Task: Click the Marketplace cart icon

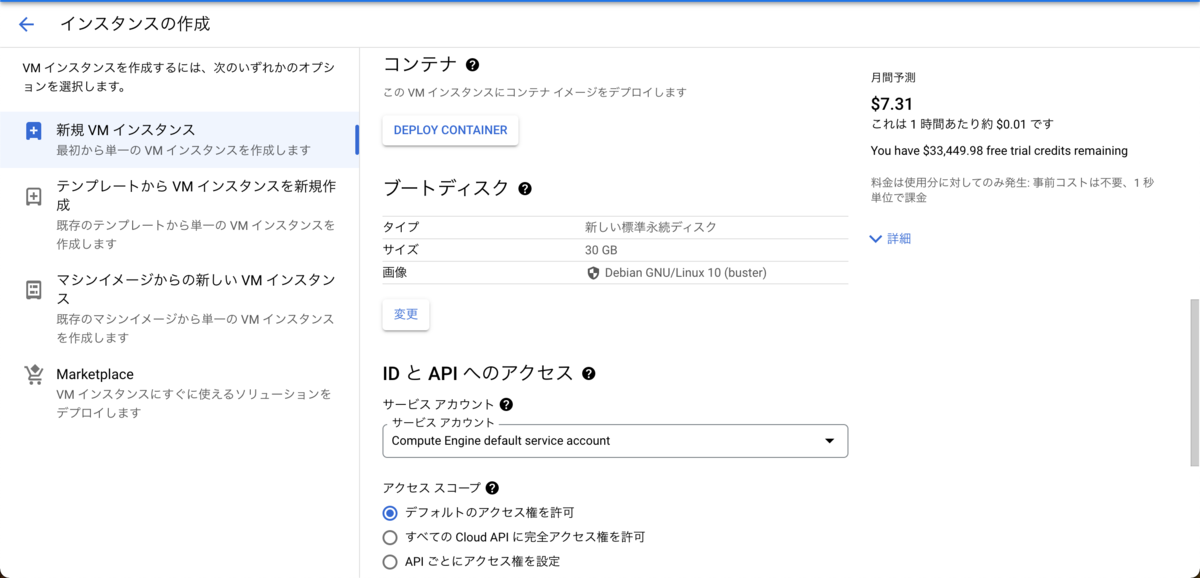Action: coord(34,375)
